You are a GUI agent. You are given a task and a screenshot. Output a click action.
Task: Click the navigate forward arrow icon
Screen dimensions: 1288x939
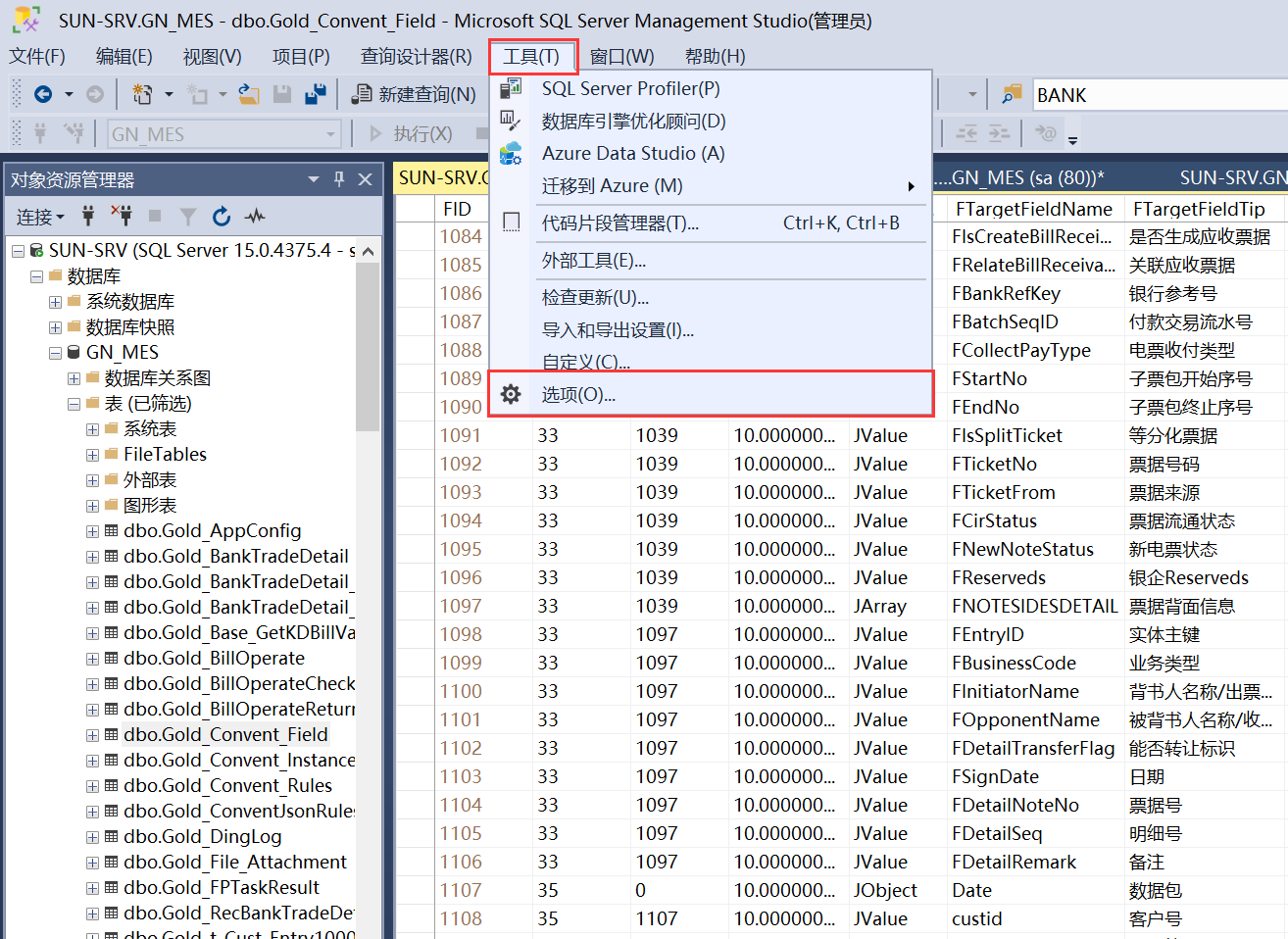click(95, 94)
